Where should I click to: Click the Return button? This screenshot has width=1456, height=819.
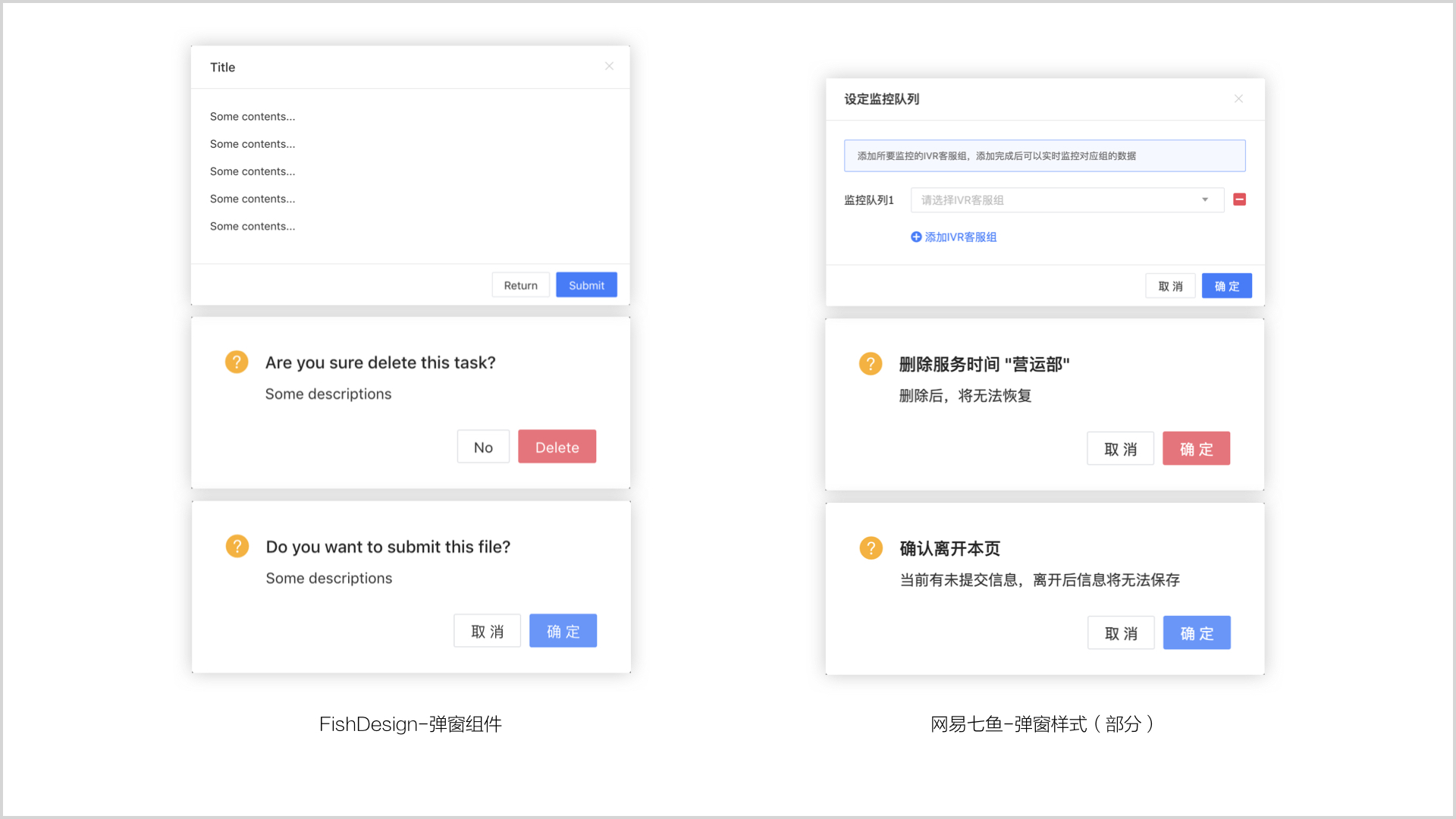[x=520, y=284]
